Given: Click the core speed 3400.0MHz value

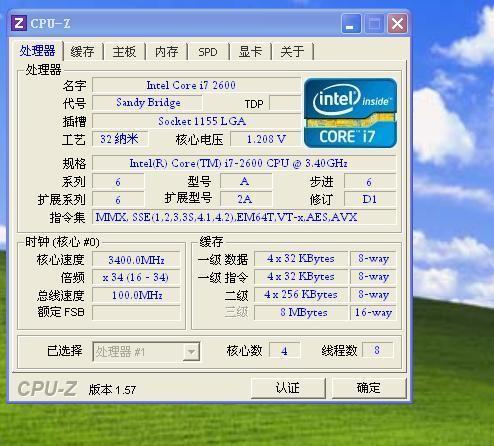Looking at the screenshot, I should pyautogui.click(x=136, y=260).
